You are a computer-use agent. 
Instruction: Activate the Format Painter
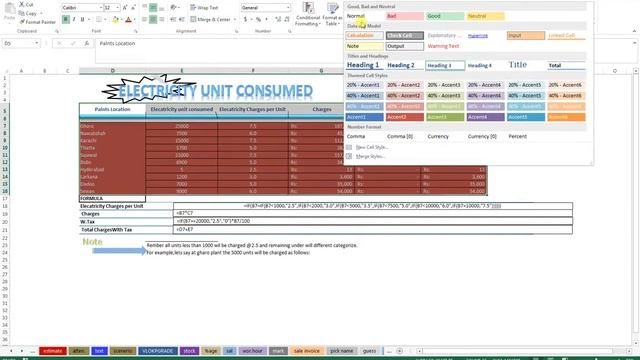point(38,22)
